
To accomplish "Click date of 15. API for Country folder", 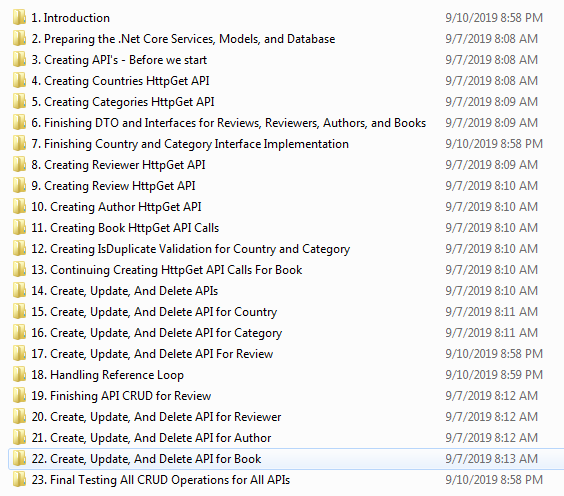I will 491,312.
